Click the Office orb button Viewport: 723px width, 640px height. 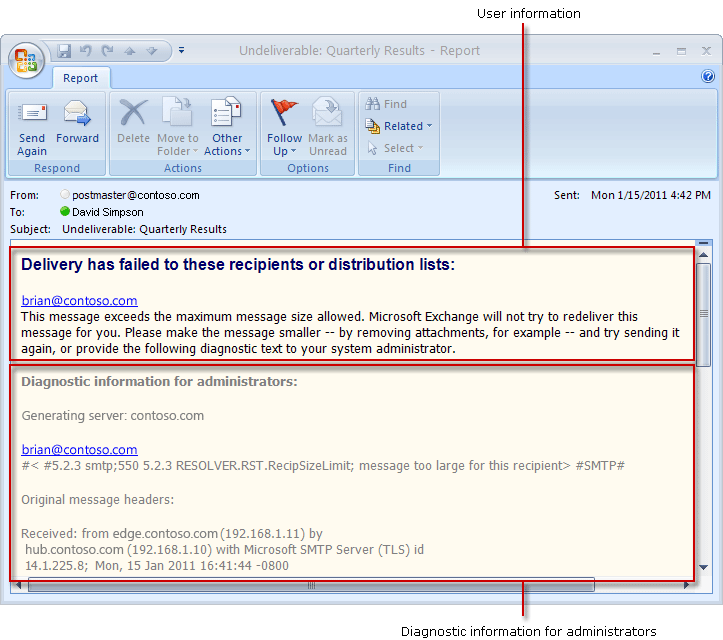[x=26, y=60]
